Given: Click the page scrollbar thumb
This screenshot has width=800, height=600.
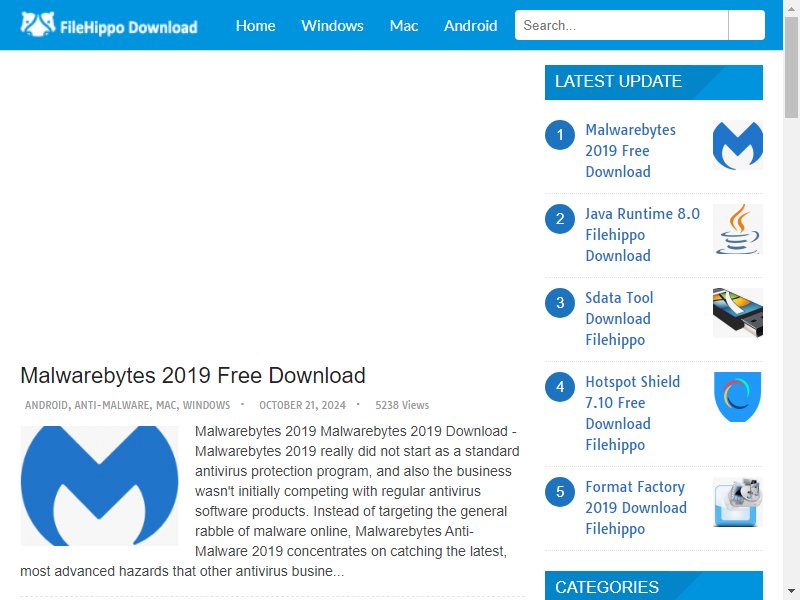Looking at the screenshot, I should (x=791, y=66).
